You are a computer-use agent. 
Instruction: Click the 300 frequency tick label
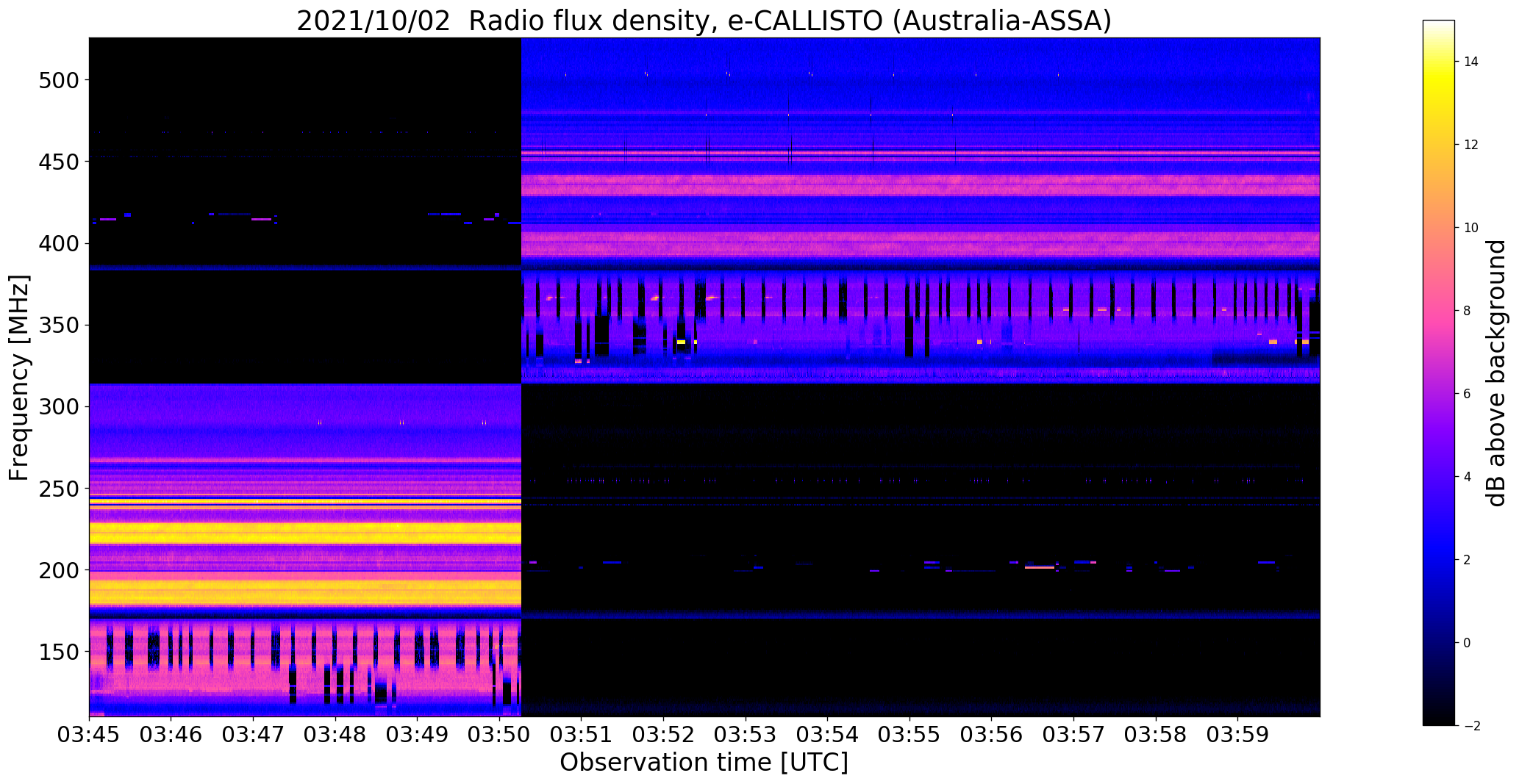(59, 407)
